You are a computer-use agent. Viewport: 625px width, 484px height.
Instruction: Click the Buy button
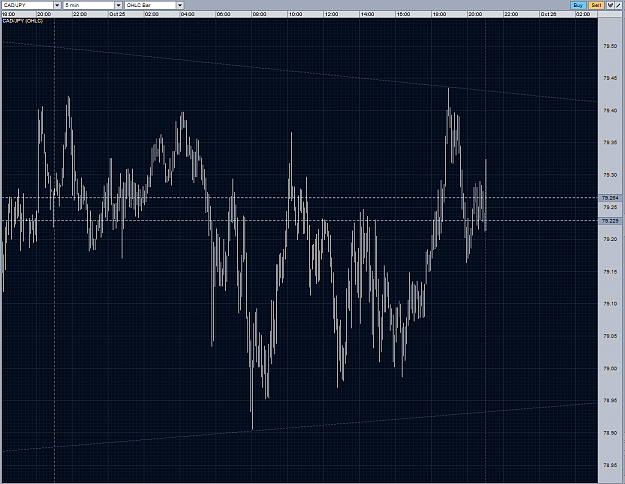pos(578,5)
